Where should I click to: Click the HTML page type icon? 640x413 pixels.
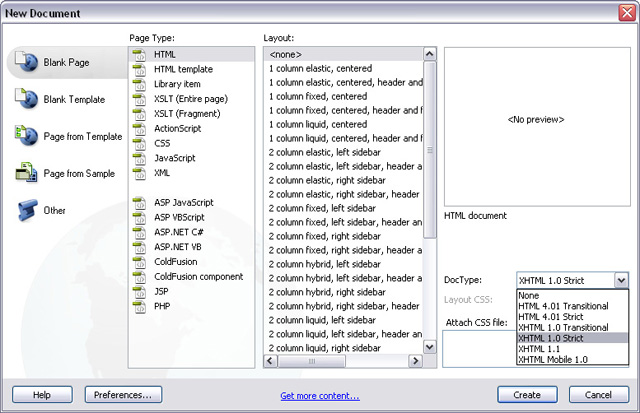(140, 55)
